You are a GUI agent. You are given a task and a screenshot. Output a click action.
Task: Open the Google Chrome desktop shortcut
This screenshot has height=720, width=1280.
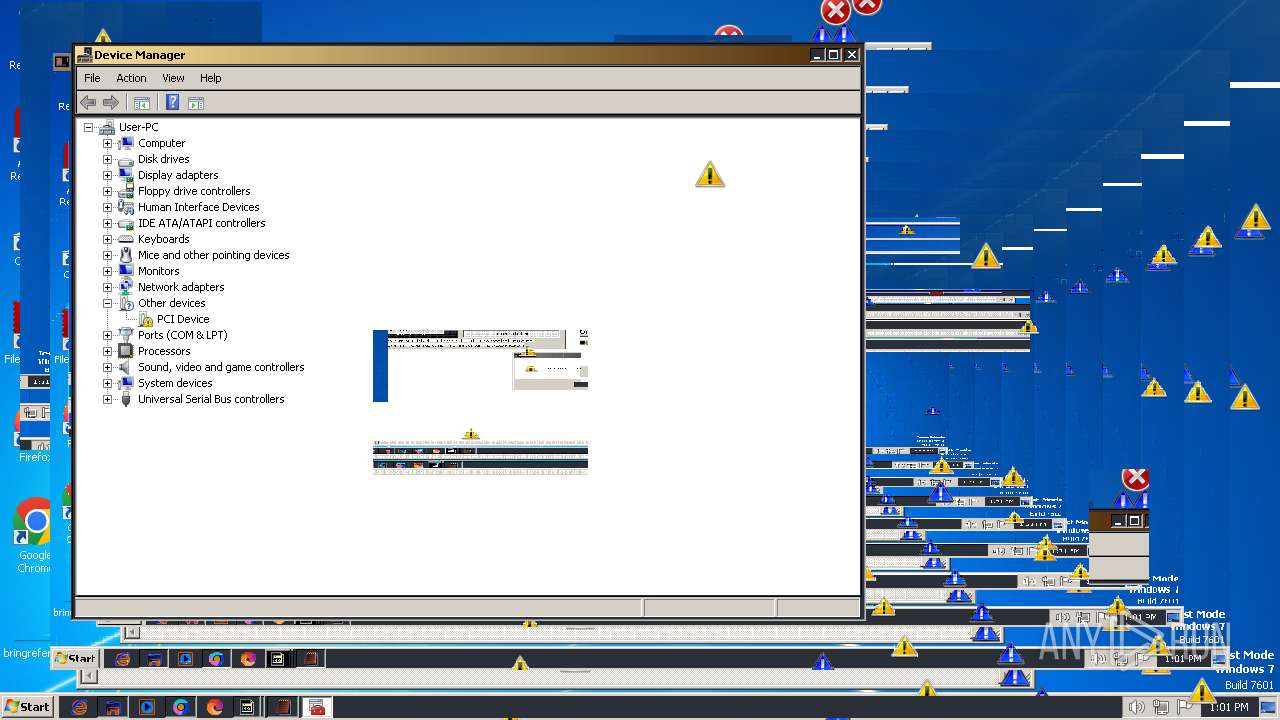(34, 535)
